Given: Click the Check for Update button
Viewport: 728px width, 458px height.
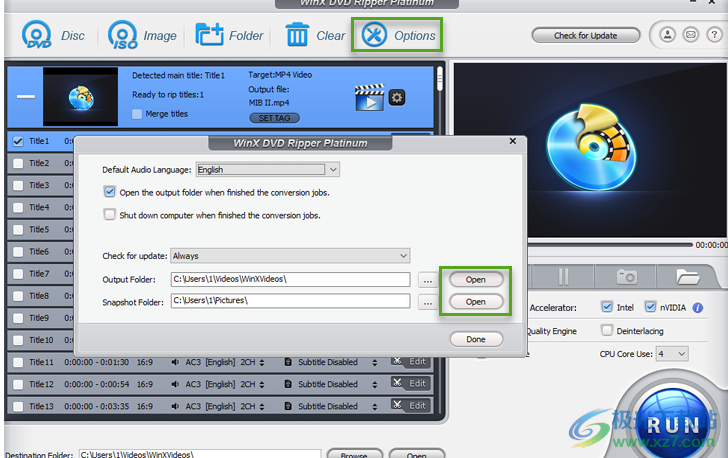Looking at the screenshot, I should click(585, 35).
